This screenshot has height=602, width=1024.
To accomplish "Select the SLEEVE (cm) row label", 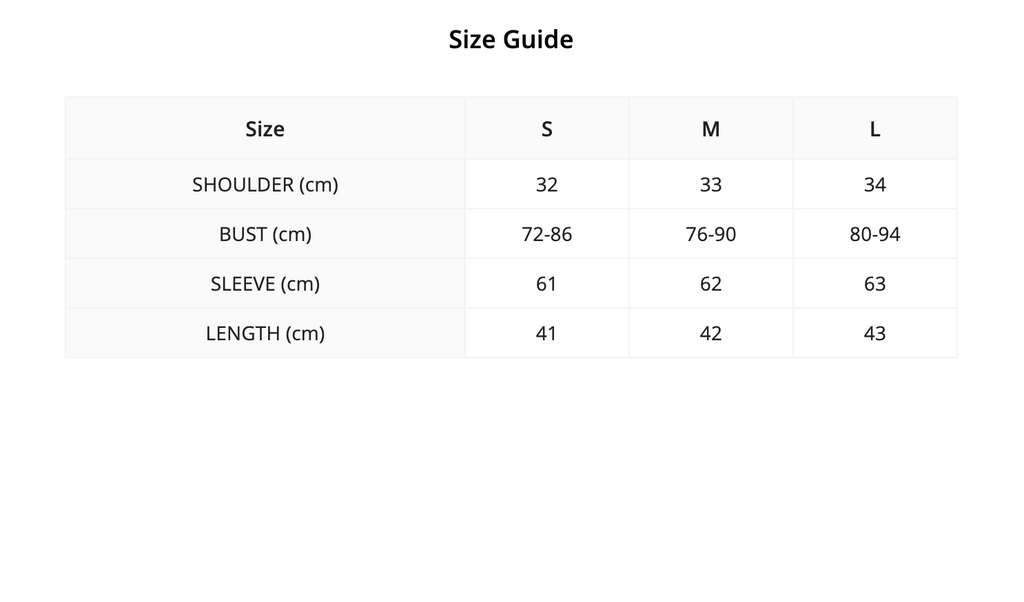I will (265, 284).
